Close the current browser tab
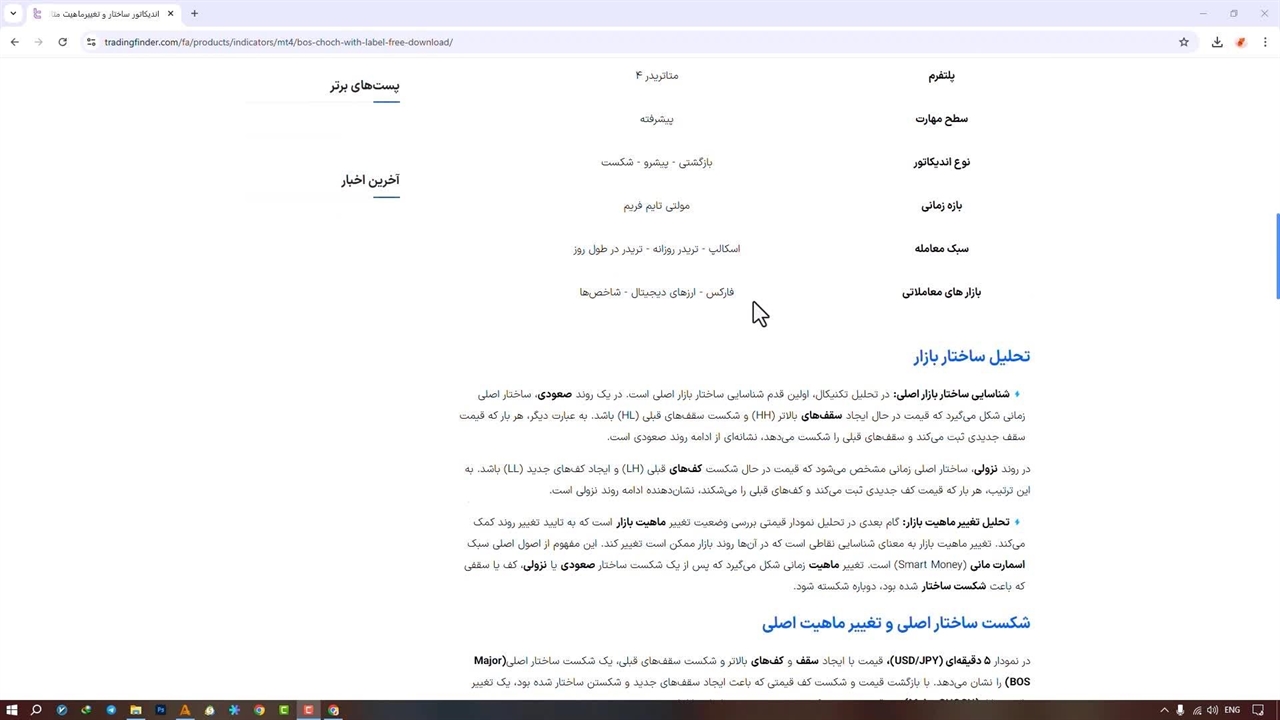This screenshot has width=1280, height=720. pos(170,14)
